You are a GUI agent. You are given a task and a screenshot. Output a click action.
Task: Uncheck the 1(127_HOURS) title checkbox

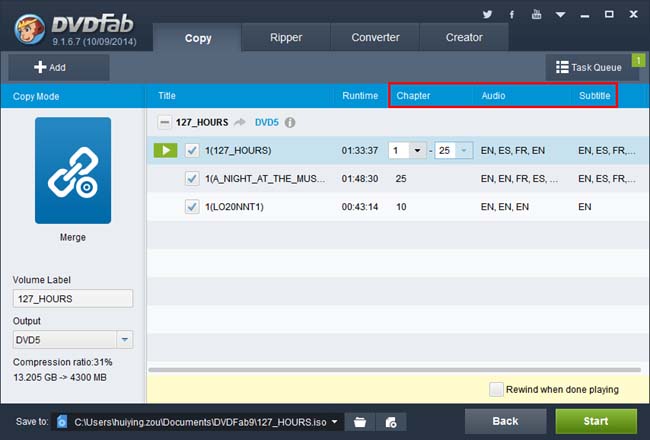coord(192,150)
